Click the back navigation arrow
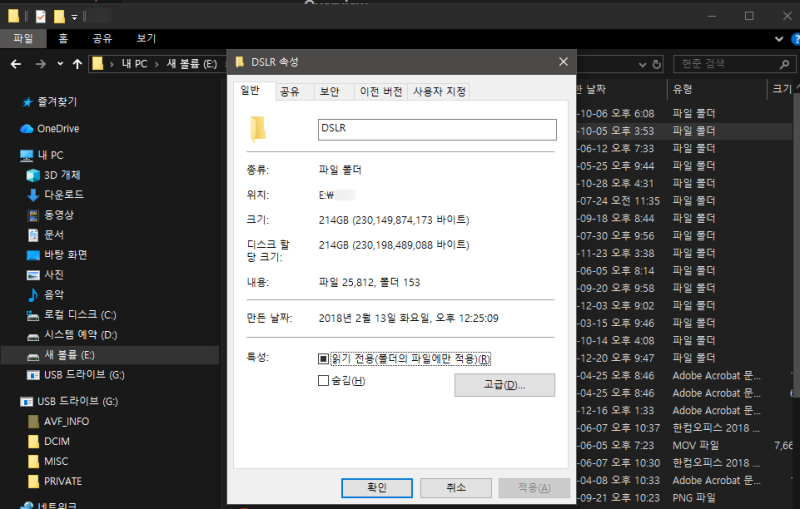The width and height of the screenshot is (800, 509). [x=16, y=64]
